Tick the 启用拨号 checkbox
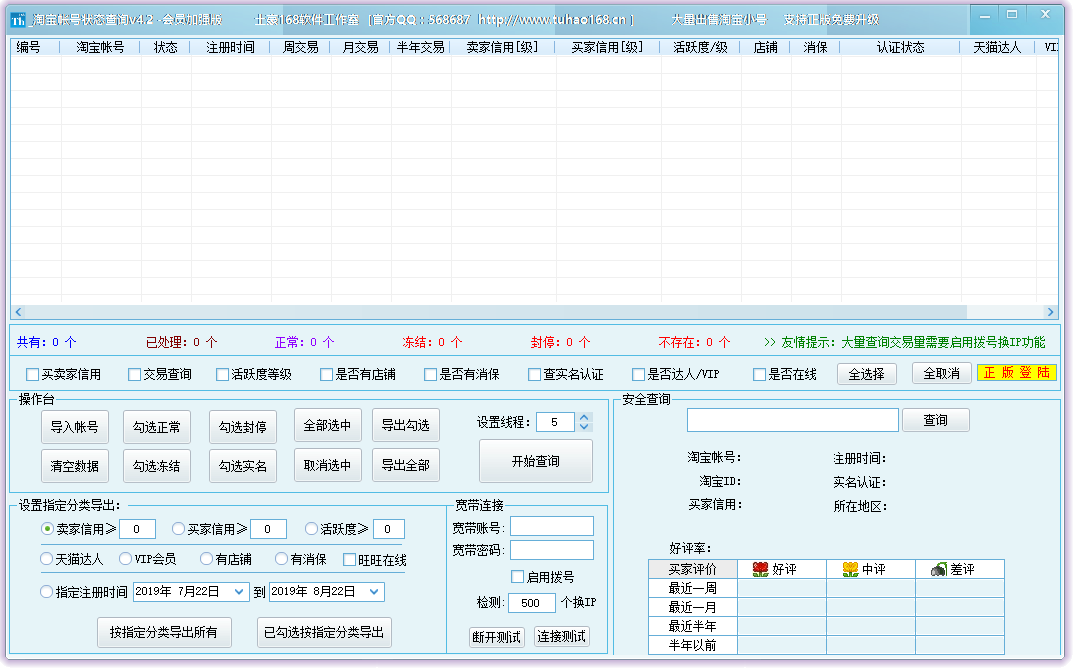 tap(517, 577)
